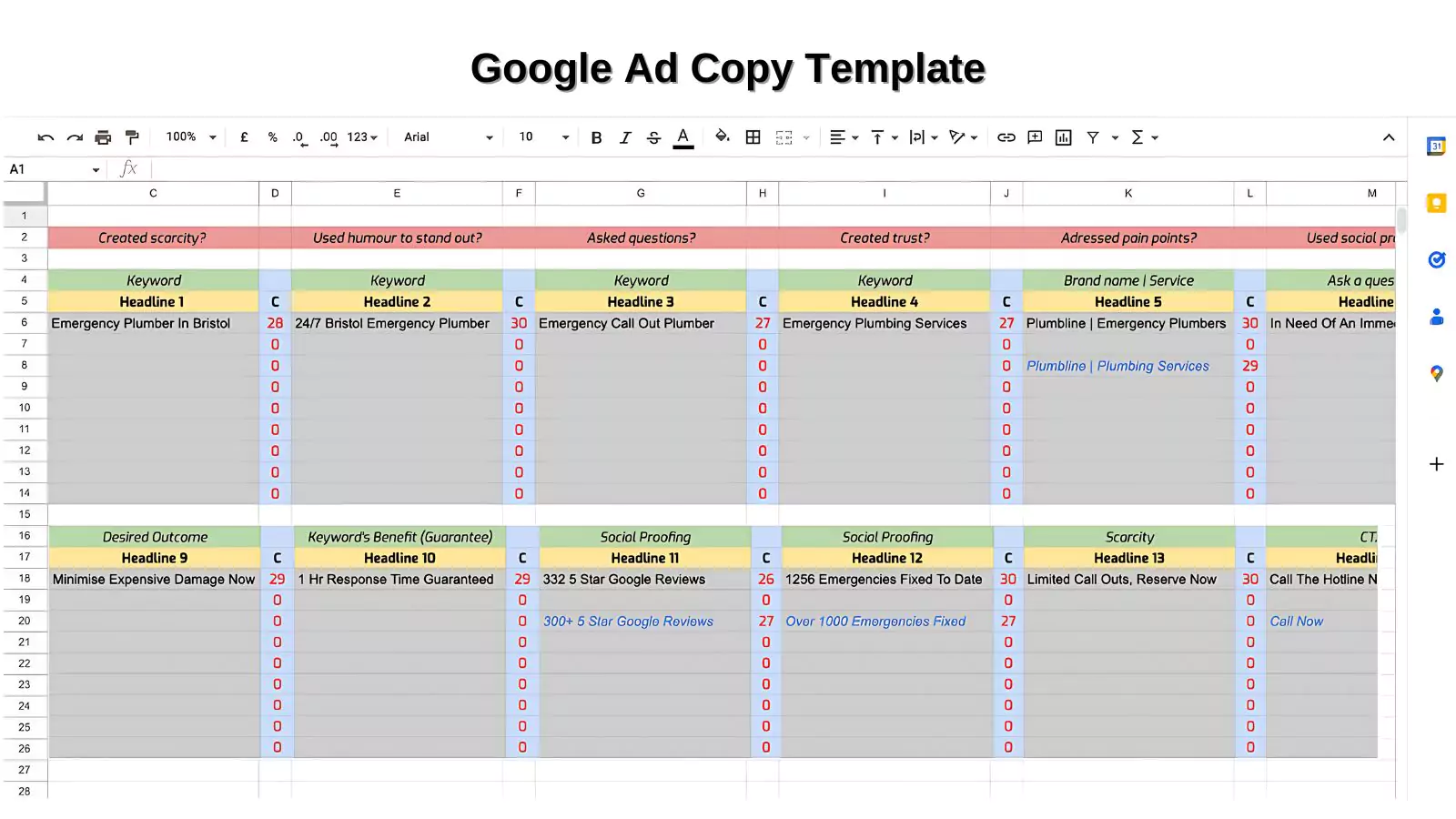1456x819 pixels.
Task: Click the vertical scrollbar thumb
Action: pyautogui.click(x=1401, y=219)
